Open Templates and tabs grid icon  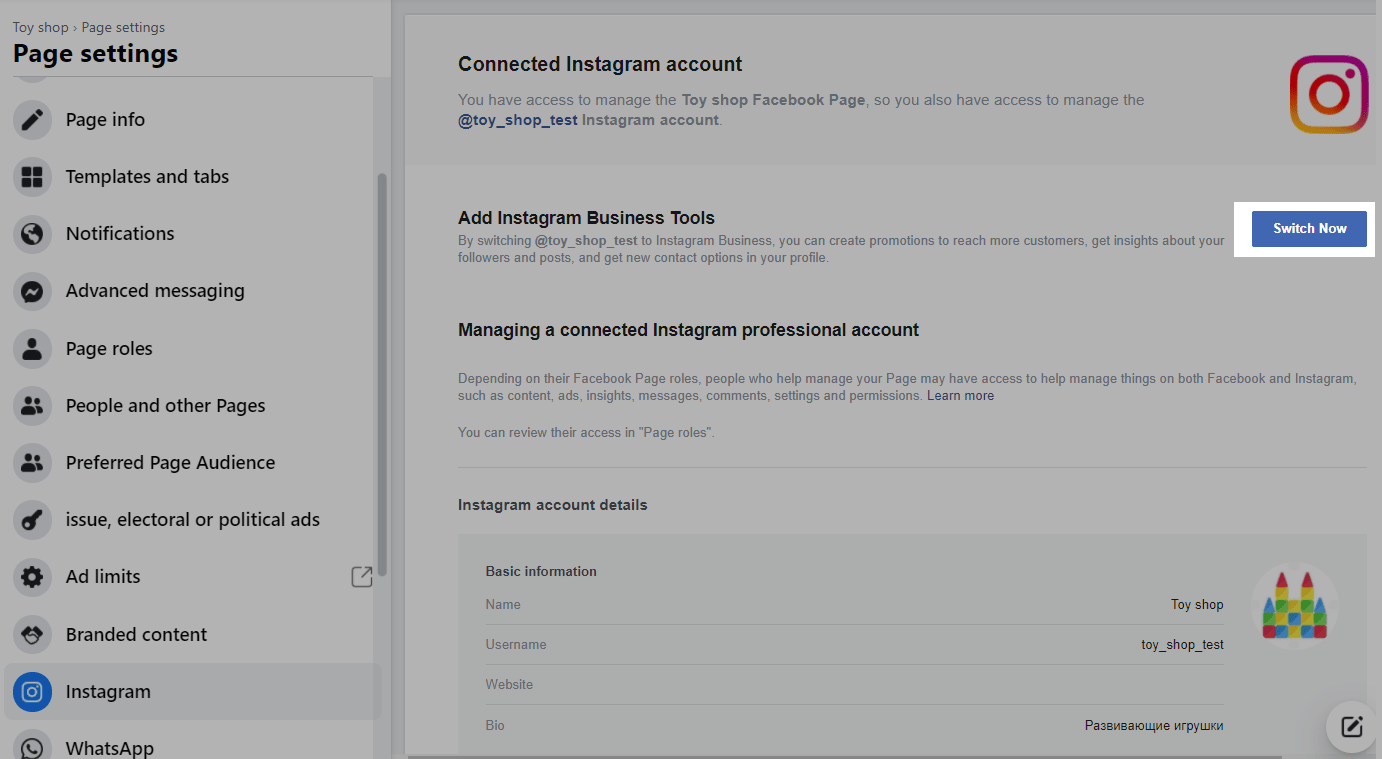pos(32,177)
